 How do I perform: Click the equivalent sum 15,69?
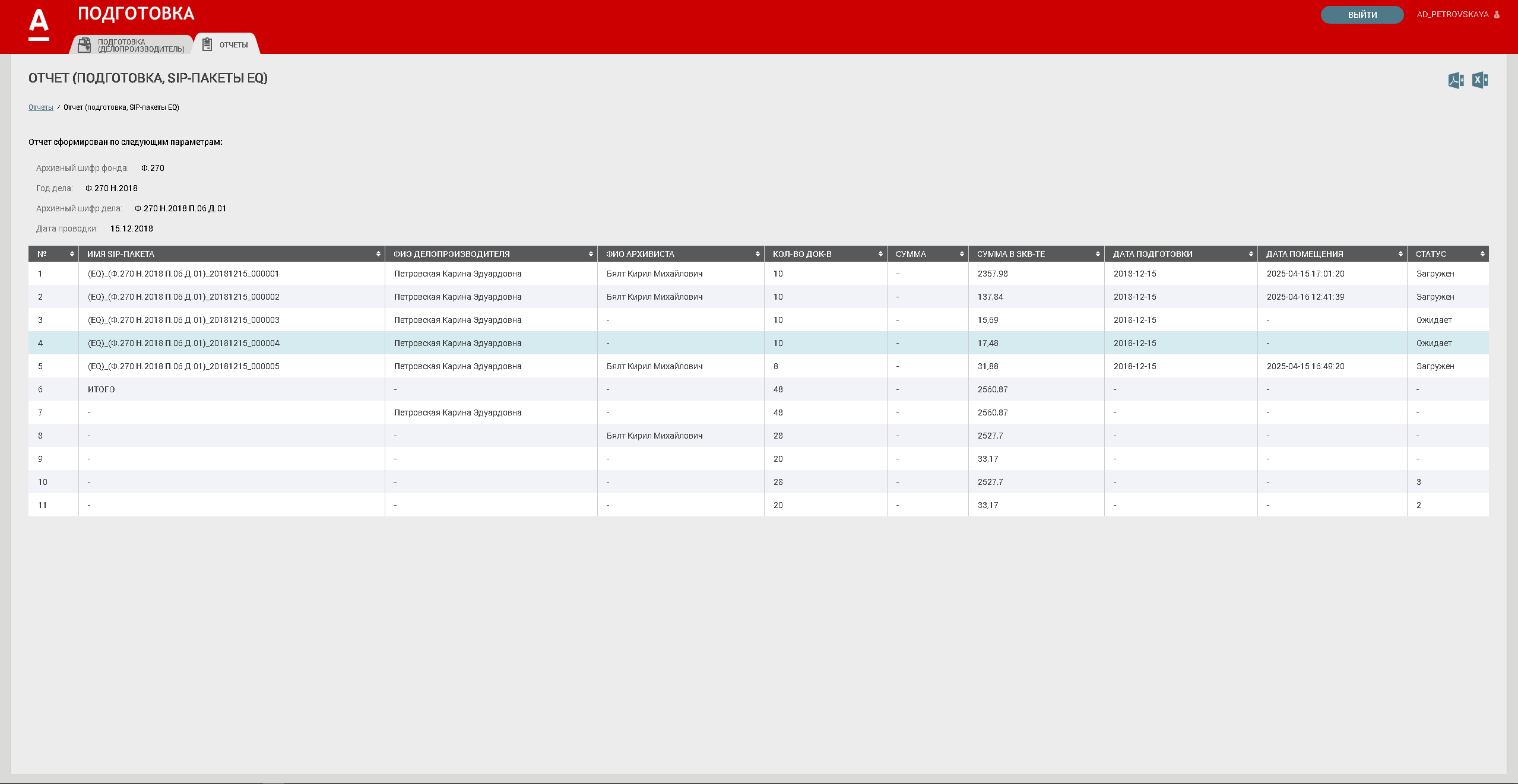point(988,320)
